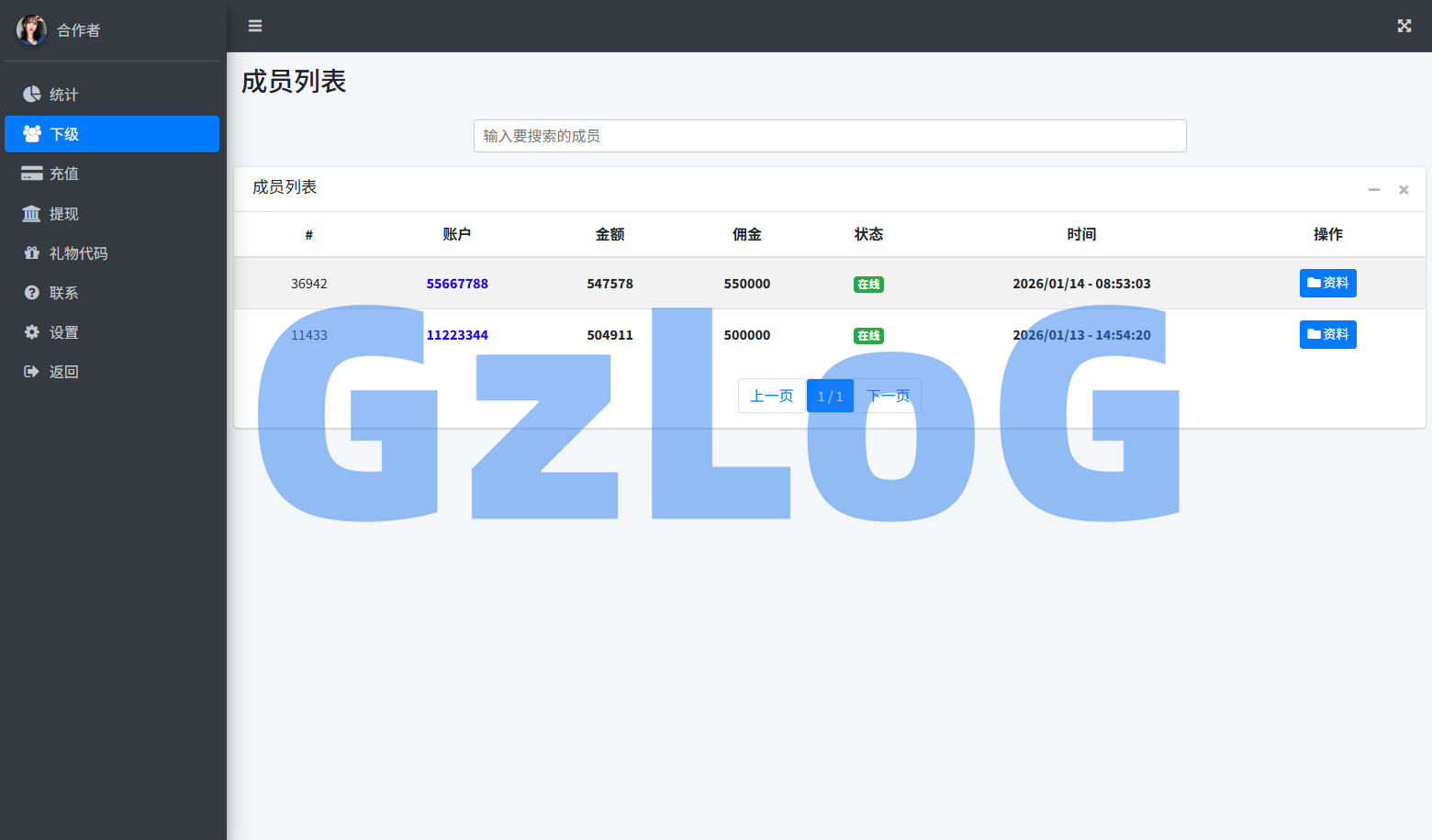Click the 礼物代码 gift code icon
The image size is (1432, 840).
[x=30, y=252]
